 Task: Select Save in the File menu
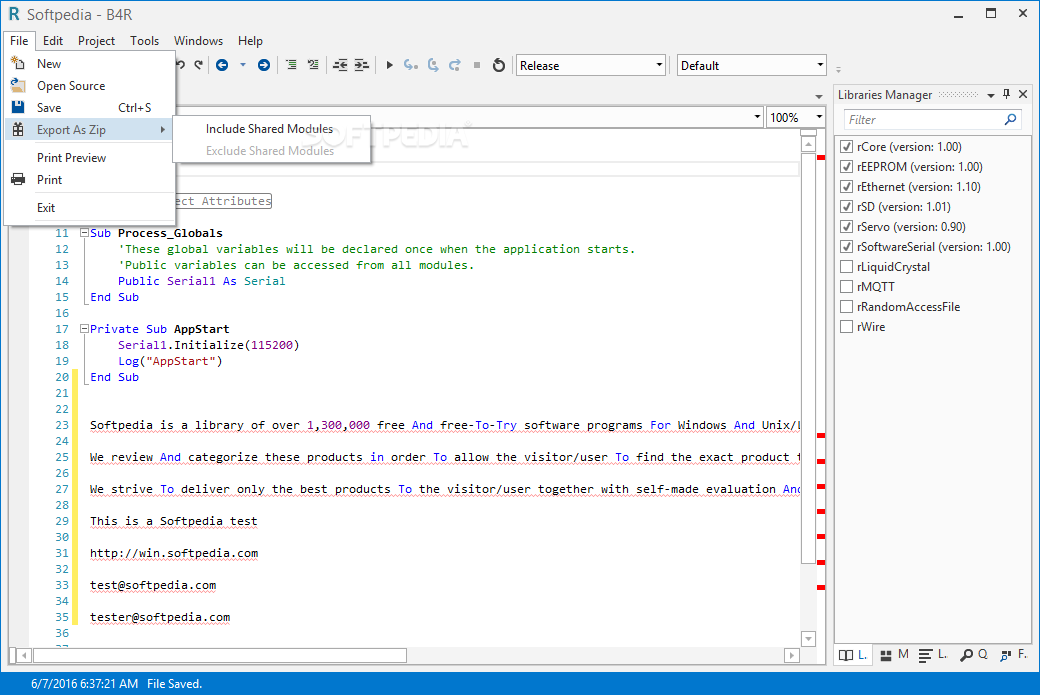pos(90,107)
